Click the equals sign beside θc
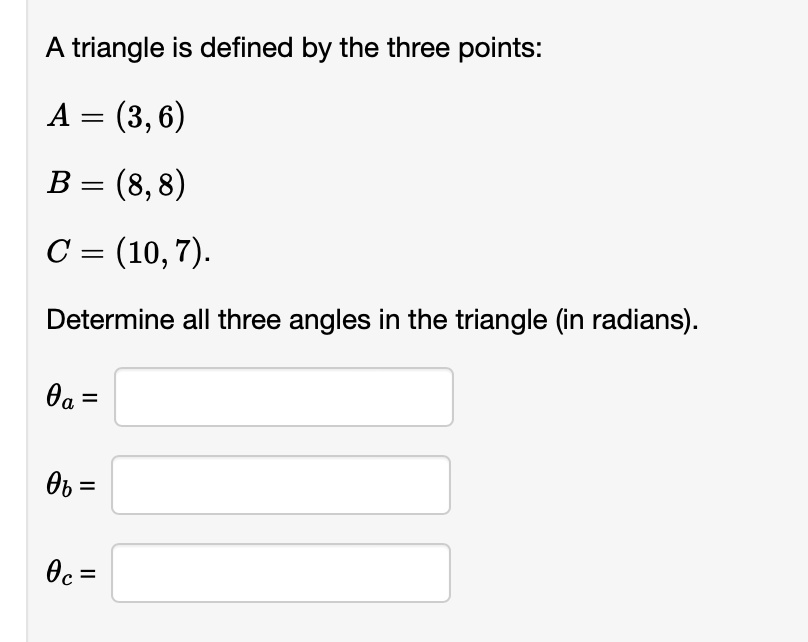The image size is (808, 642). pos(90,573)
